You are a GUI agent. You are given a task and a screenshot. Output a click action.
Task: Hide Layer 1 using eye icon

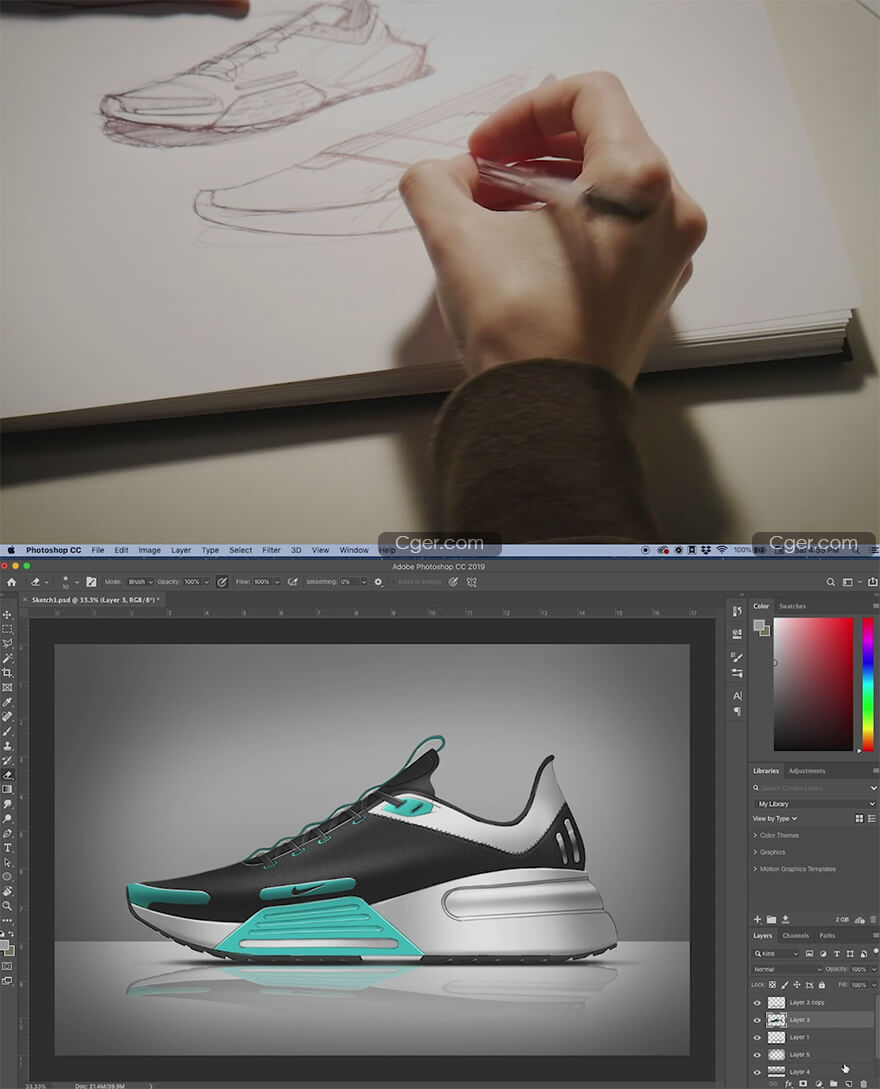(757, 1038)
